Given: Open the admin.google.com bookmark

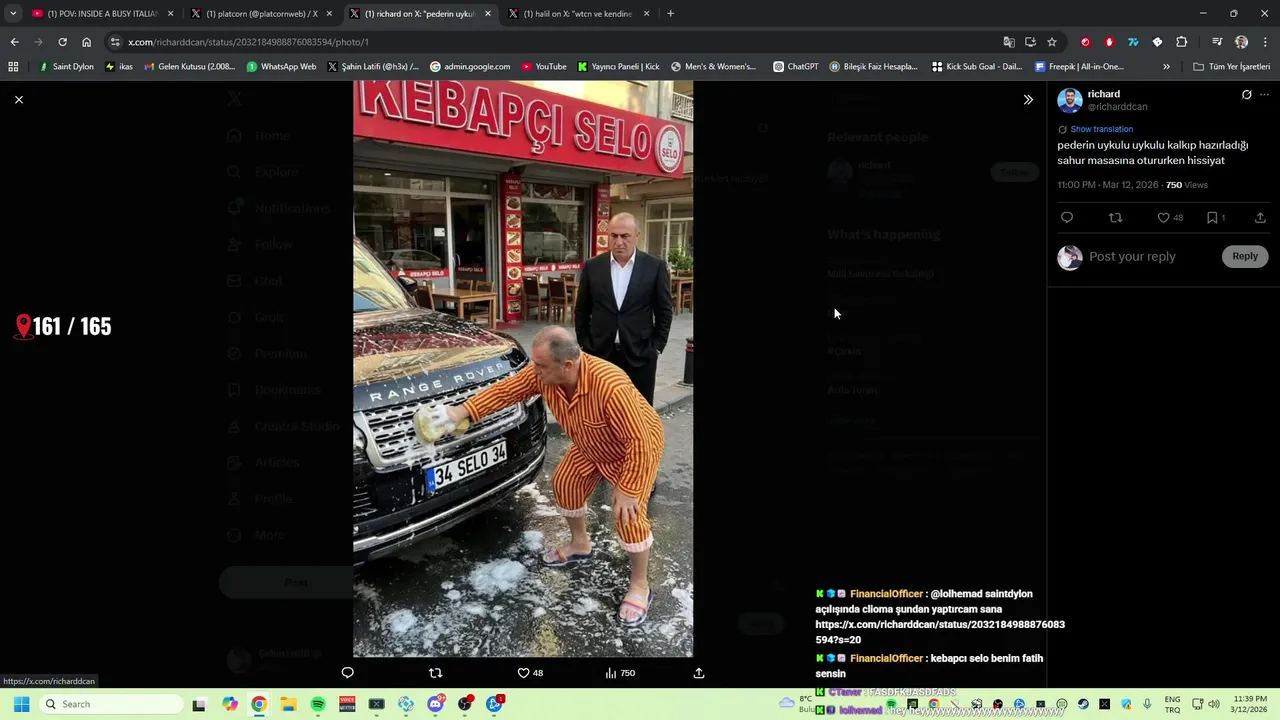Looking at the screenshot, I should pos(470,67).
